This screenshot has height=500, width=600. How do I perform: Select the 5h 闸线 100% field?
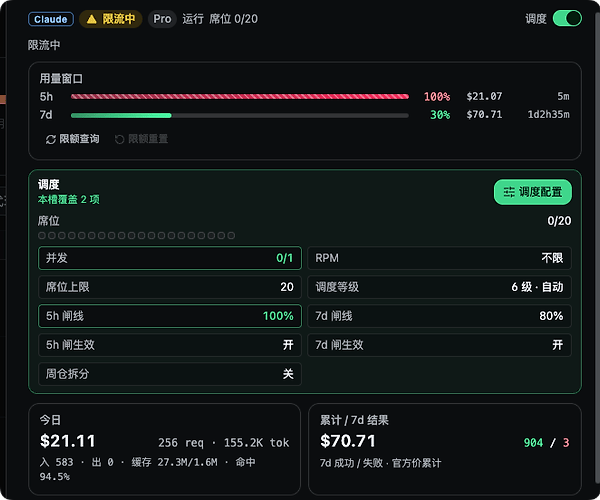[170, 316]
